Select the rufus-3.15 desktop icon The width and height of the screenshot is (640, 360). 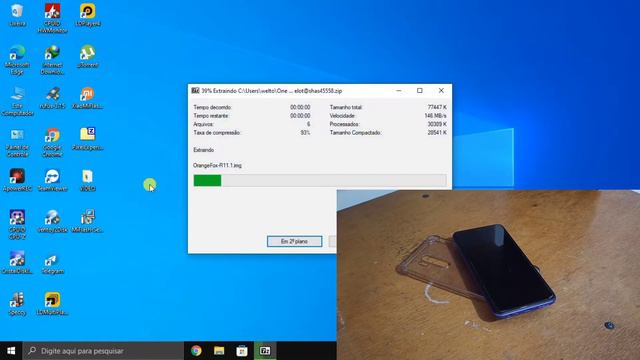tap(52, 98)
